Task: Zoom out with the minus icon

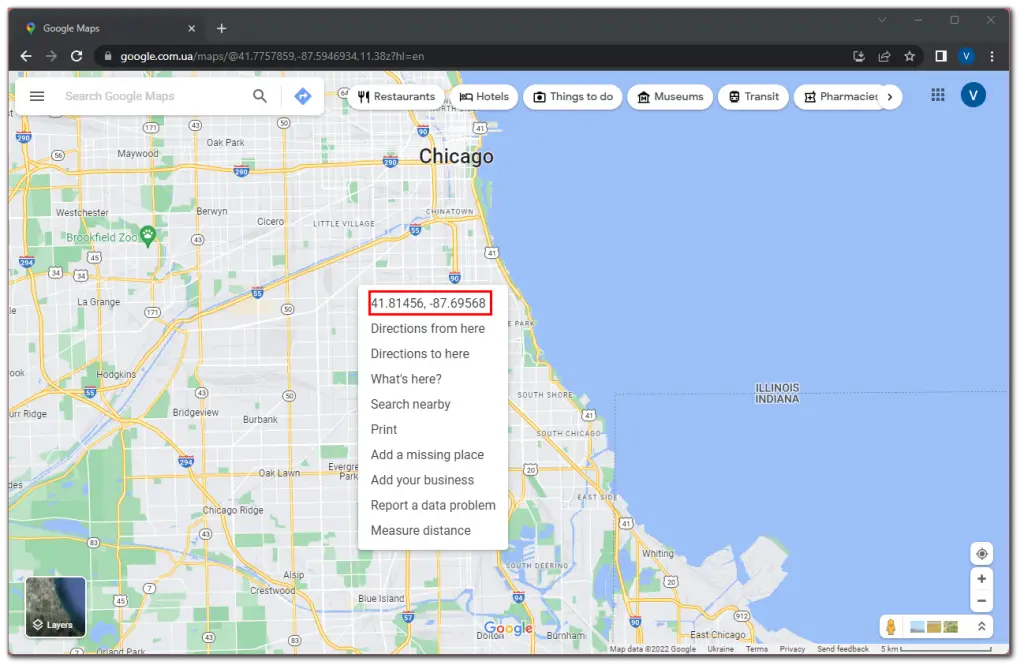Action: (x=982, y=601)
